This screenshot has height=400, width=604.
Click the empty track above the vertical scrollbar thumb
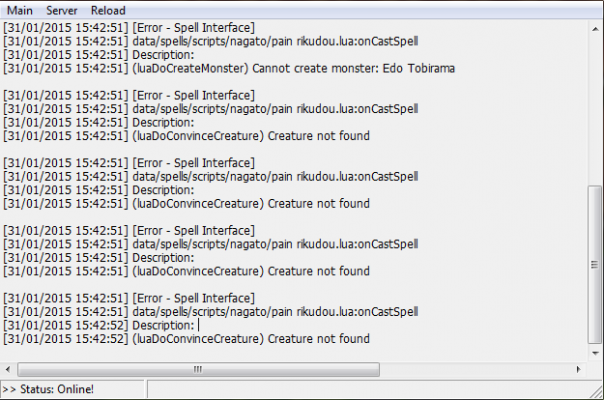595,110
